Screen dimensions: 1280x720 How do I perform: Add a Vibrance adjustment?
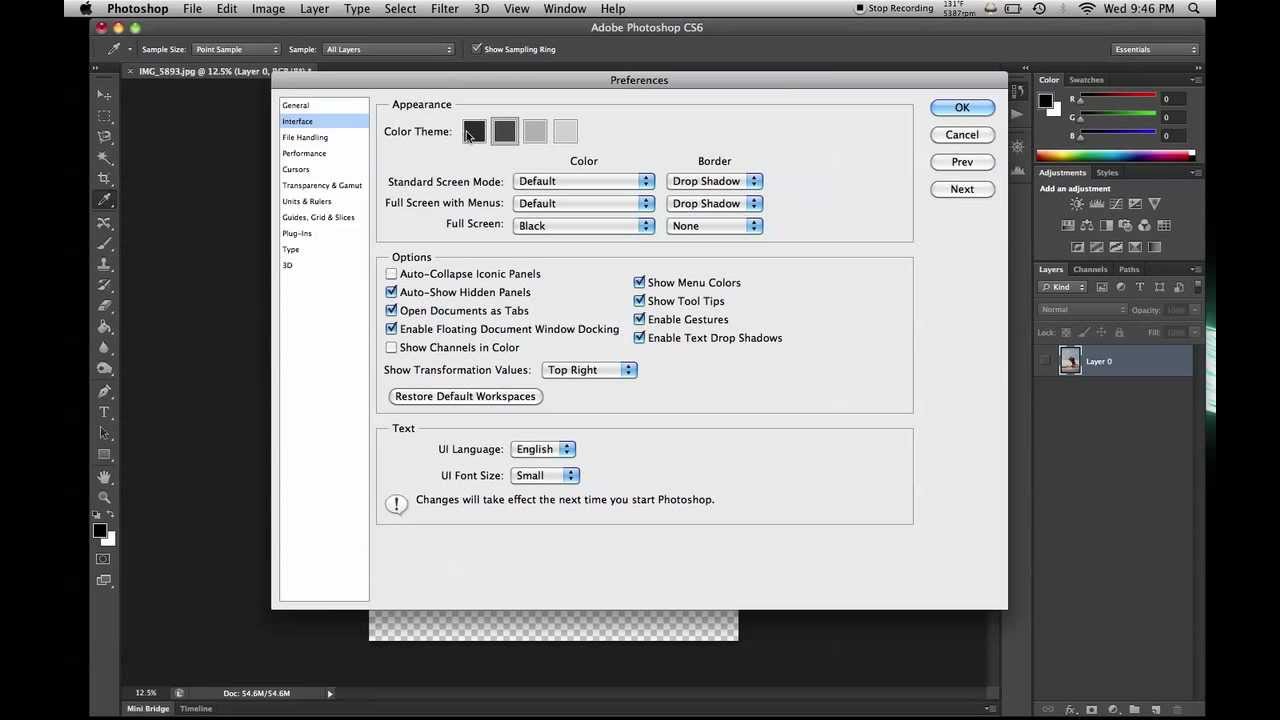point(1154,204)
